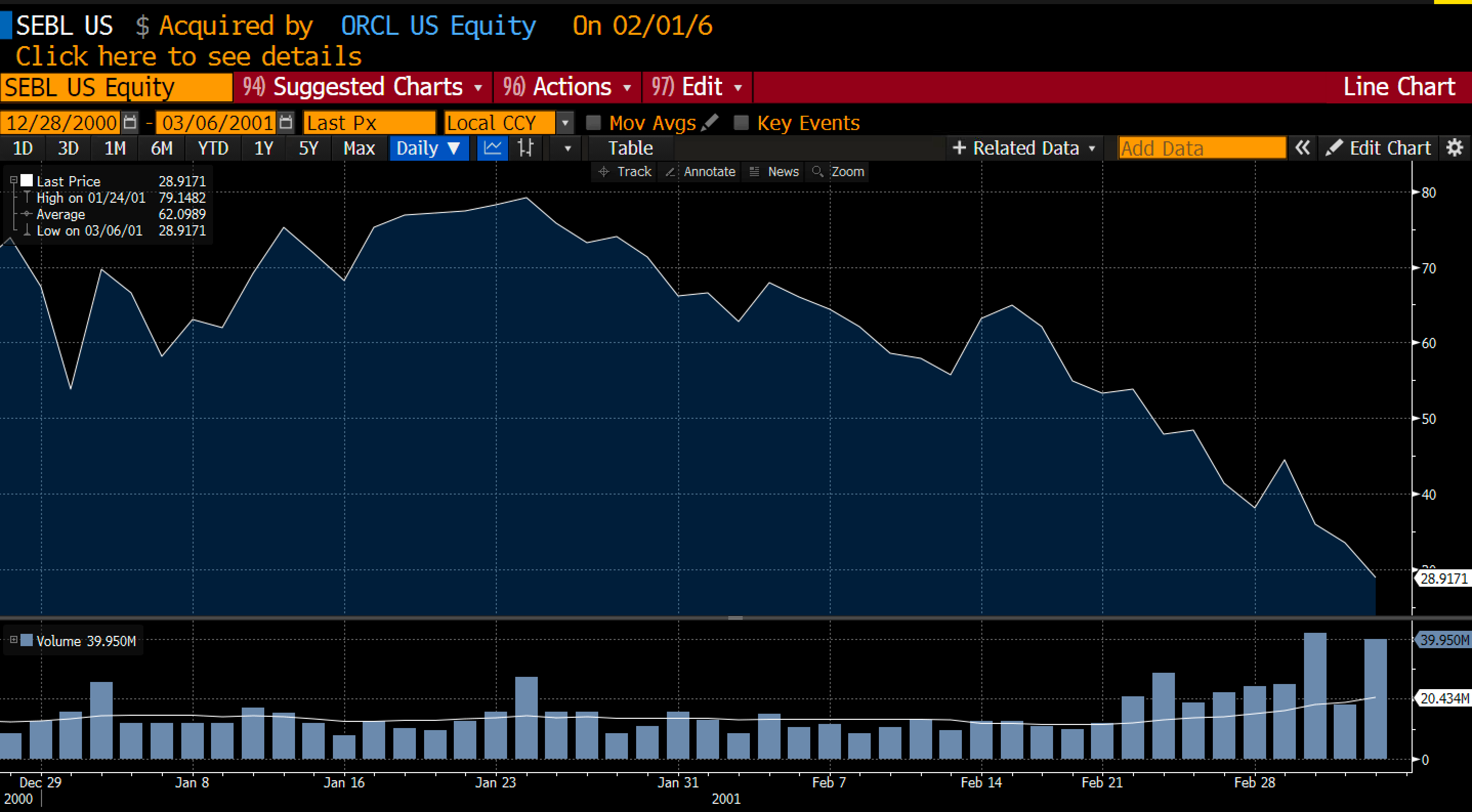Select the 1M time range

click(115, 148)
